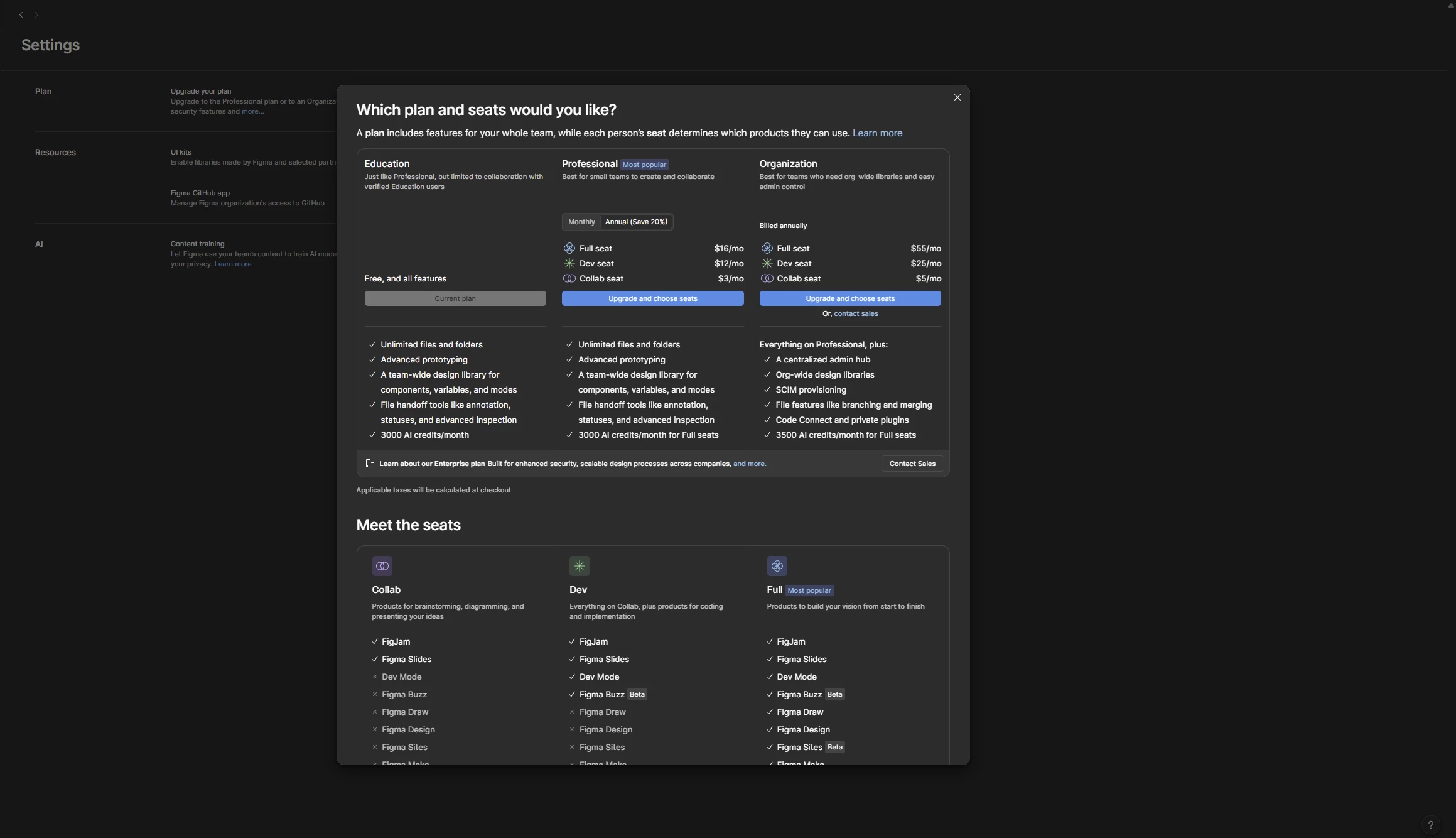Click the forward navigation arrow
This screenshot has width=1456, height=838.
(x=36, y=14)
